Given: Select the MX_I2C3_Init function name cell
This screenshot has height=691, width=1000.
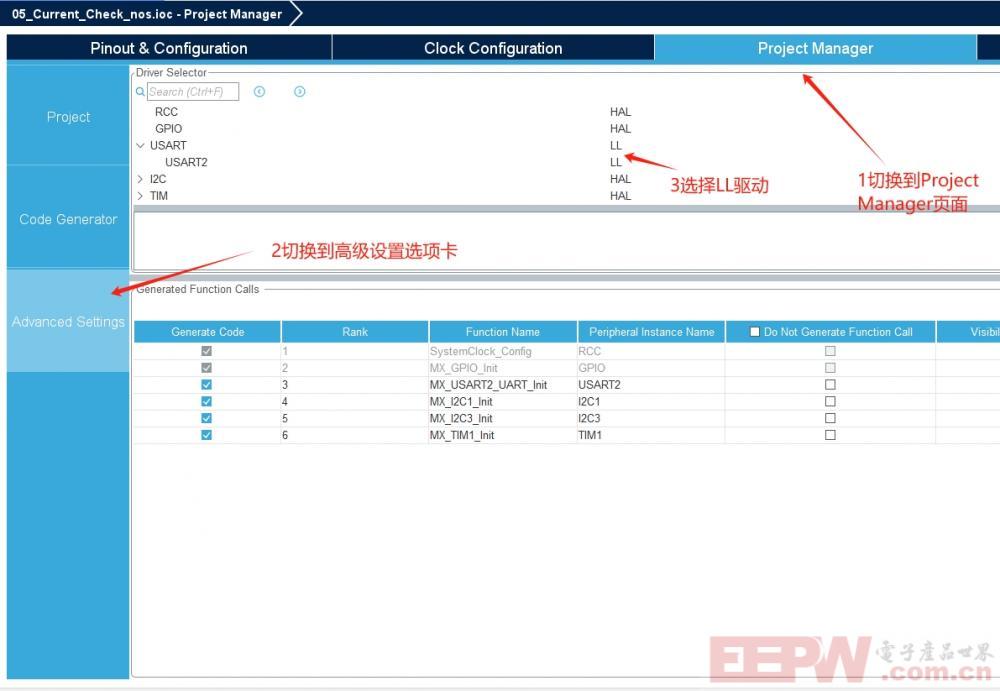Looking at the screenshot, I should point(503,419).
